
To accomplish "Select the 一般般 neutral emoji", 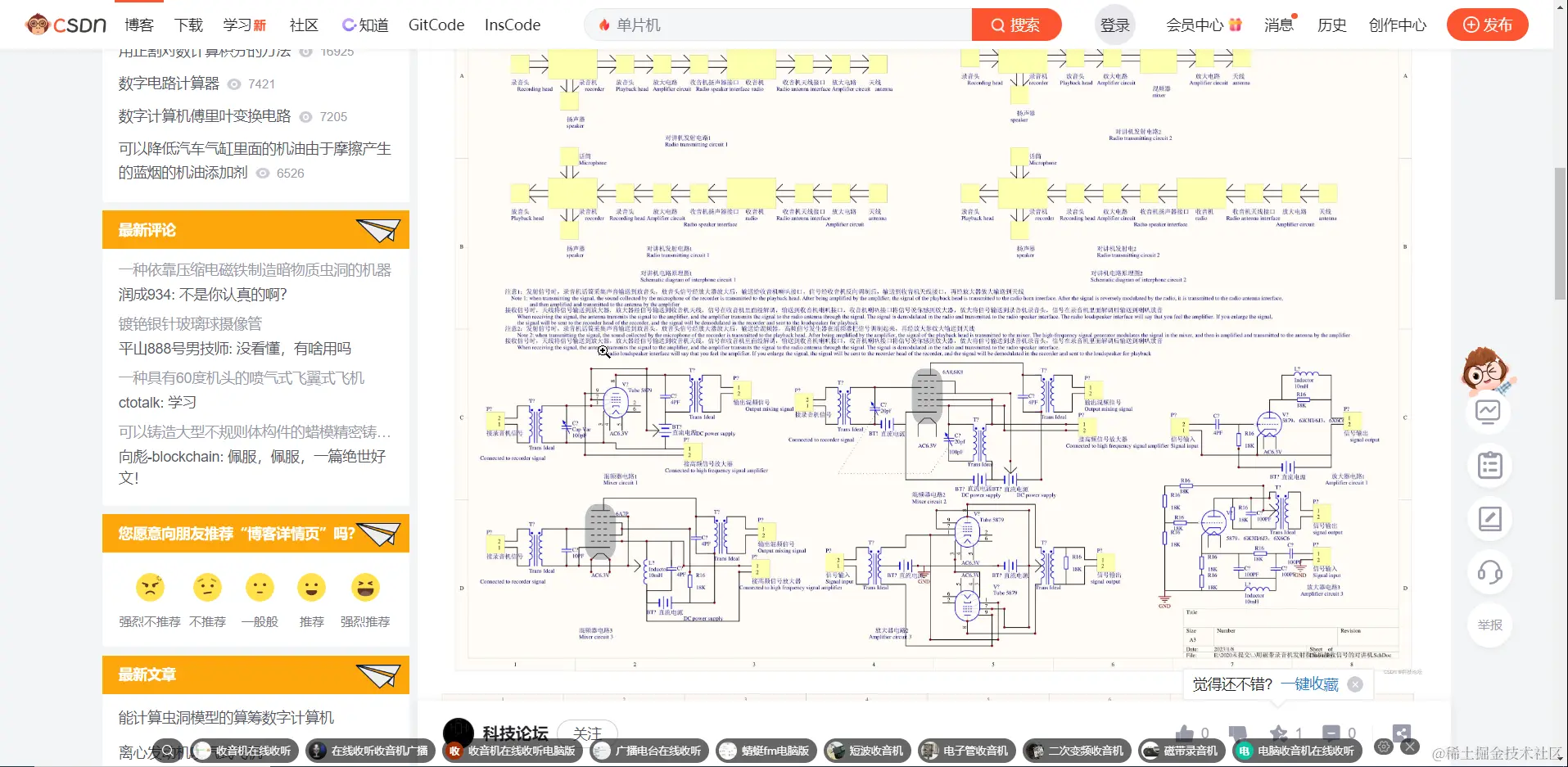I will [260, 587].
